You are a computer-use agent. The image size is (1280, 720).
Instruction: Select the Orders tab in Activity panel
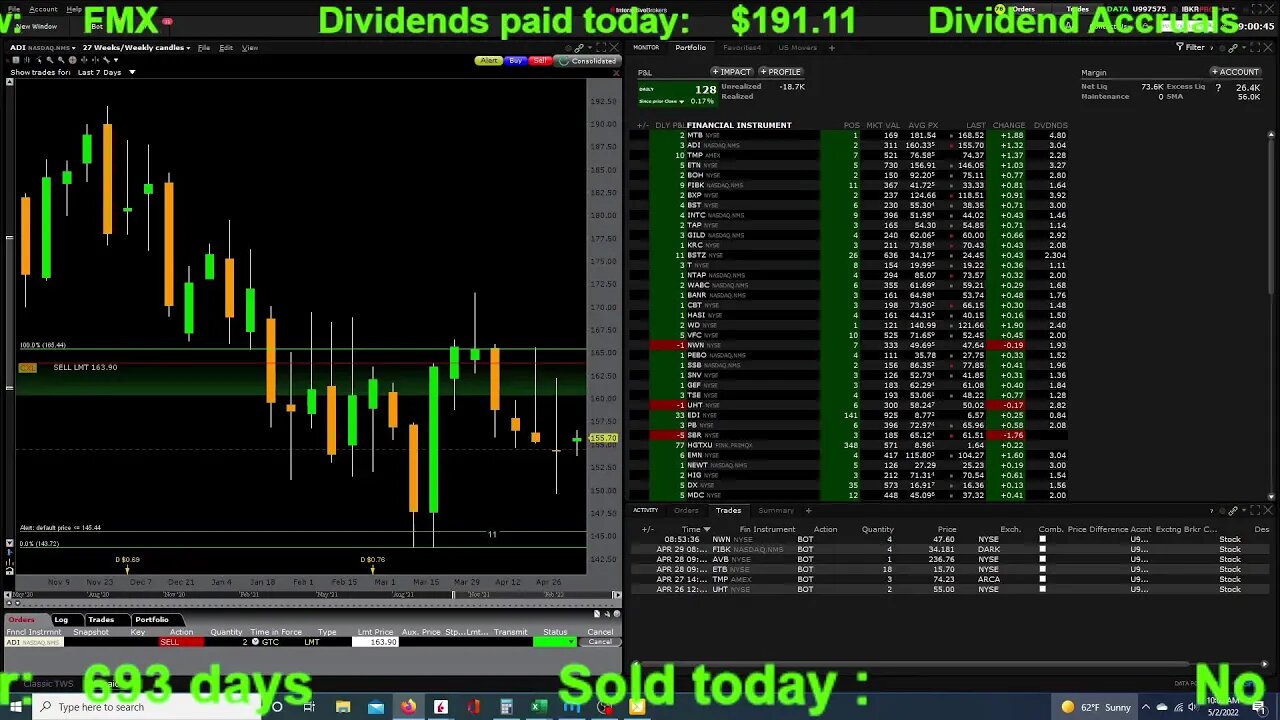pyautogui.click(x=686, y=511)
